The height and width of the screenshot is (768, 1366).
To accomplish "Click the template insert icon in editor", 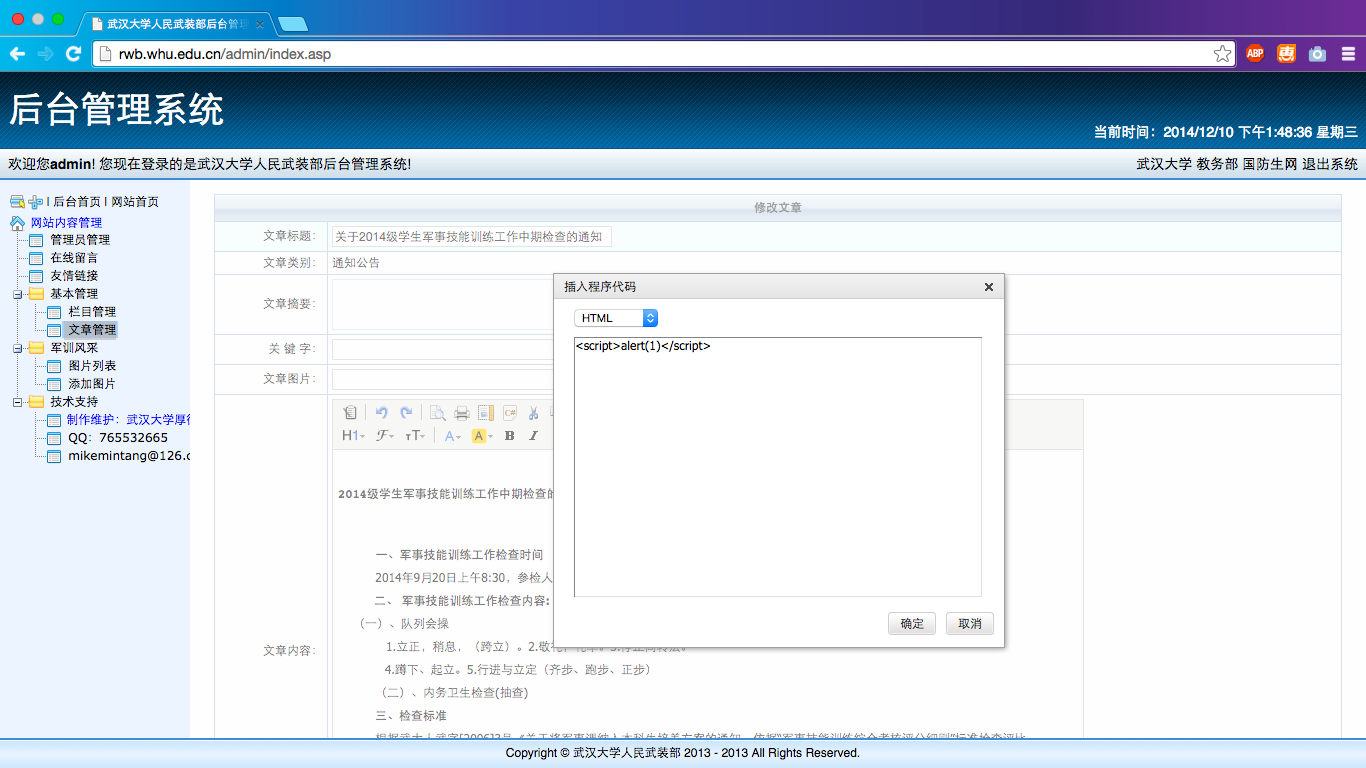I will (x=485, y=412).
